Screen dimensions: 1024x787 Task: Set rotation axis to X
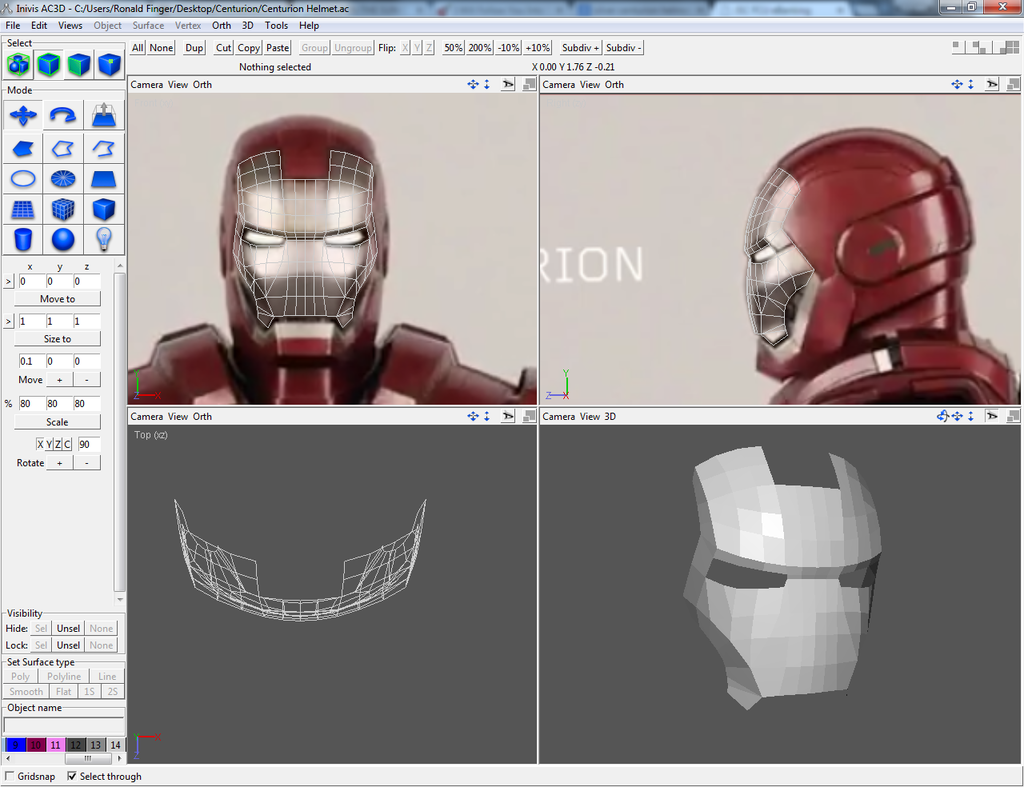pos(40,444)
